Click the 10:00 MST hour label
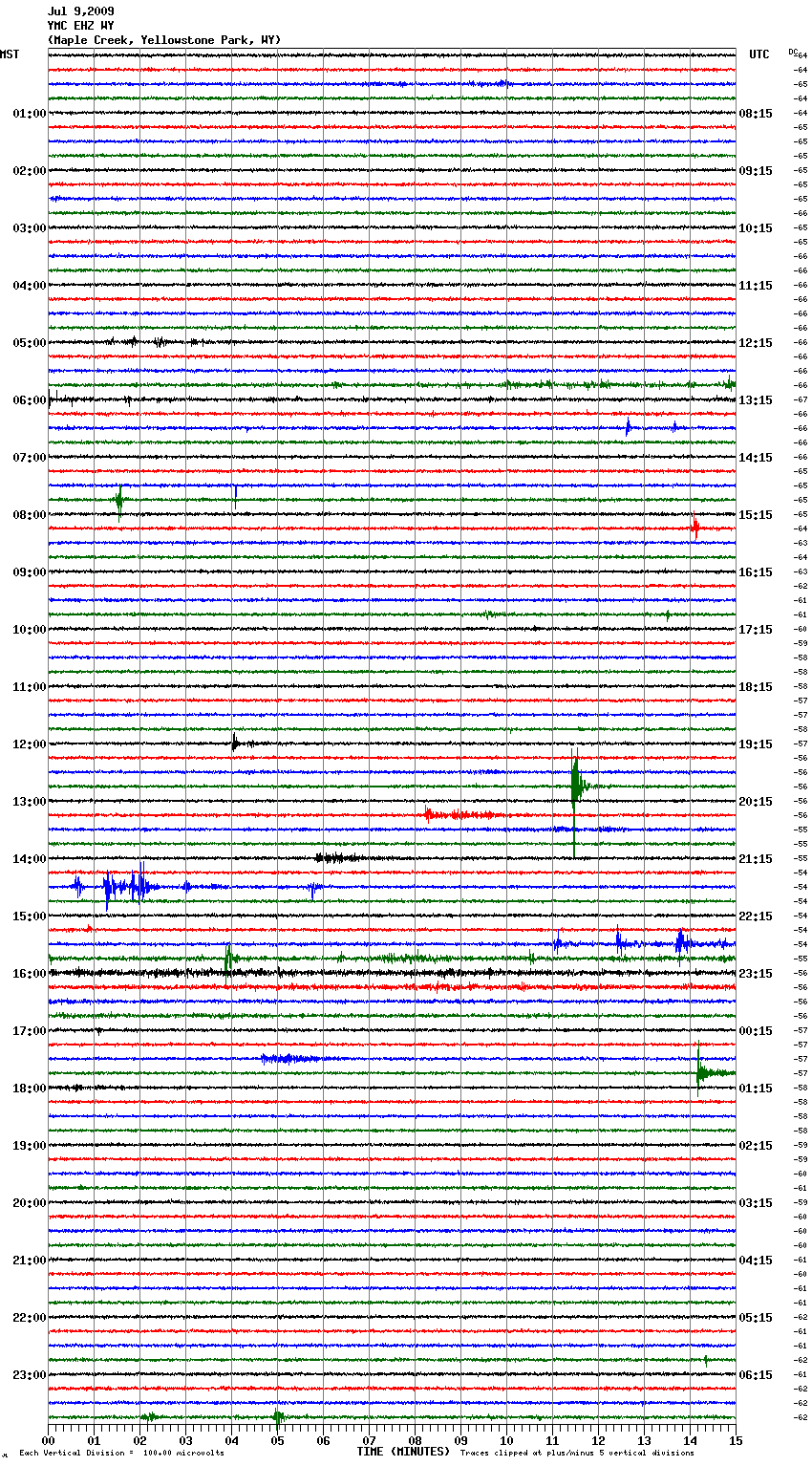 coord(30,630)
